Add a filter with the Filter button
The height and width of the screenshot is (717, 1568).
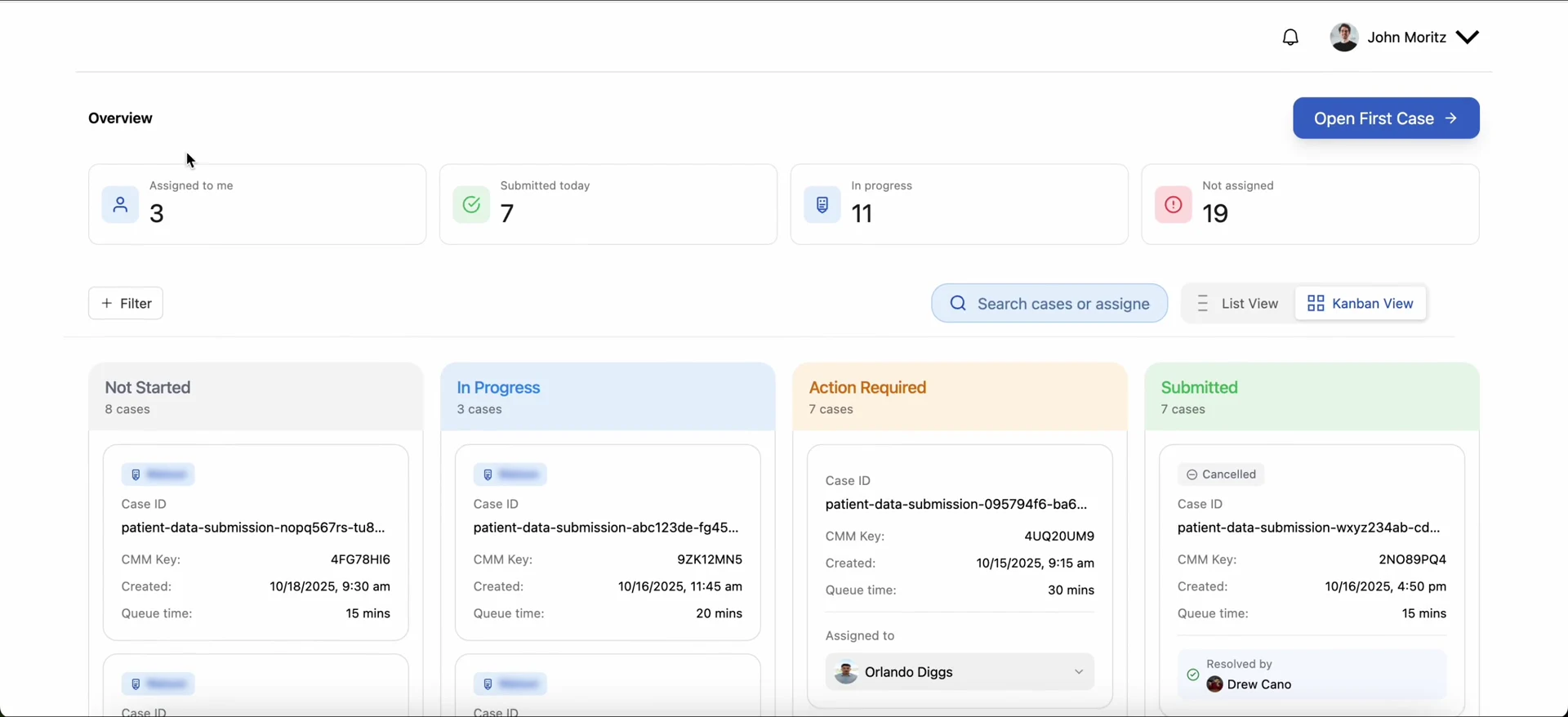click(126, 303)
